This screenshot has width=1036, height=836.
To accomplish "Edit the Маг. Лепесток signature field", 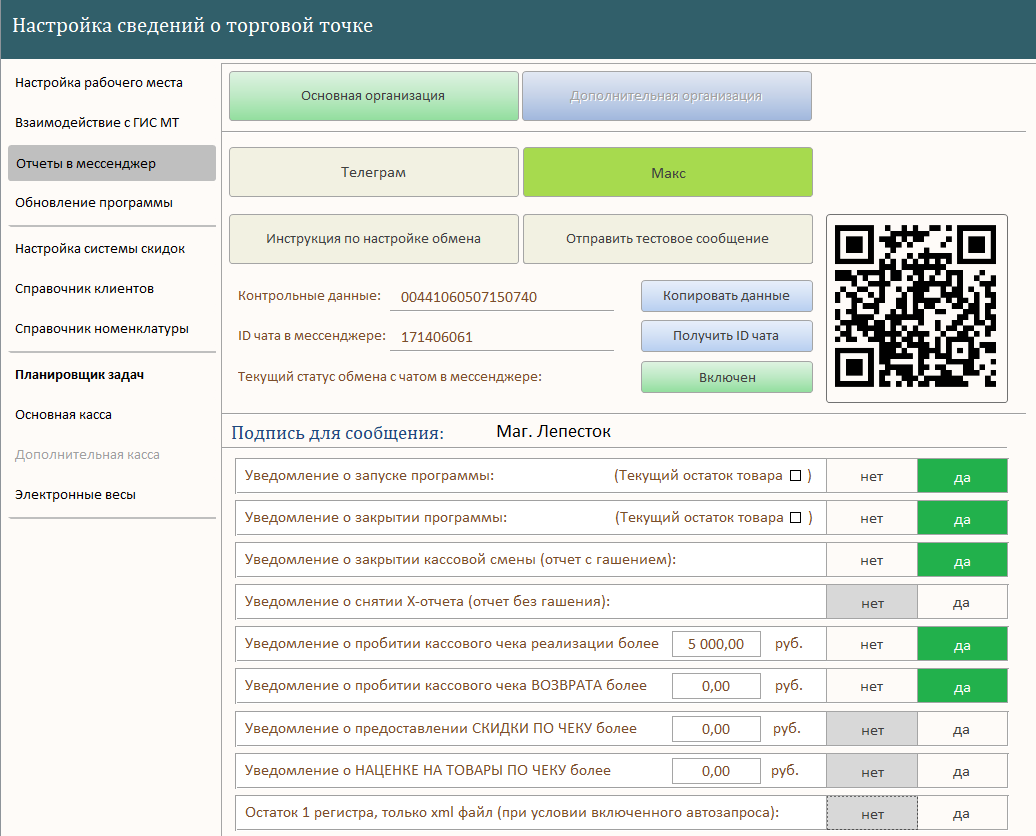I will [554, 432].
